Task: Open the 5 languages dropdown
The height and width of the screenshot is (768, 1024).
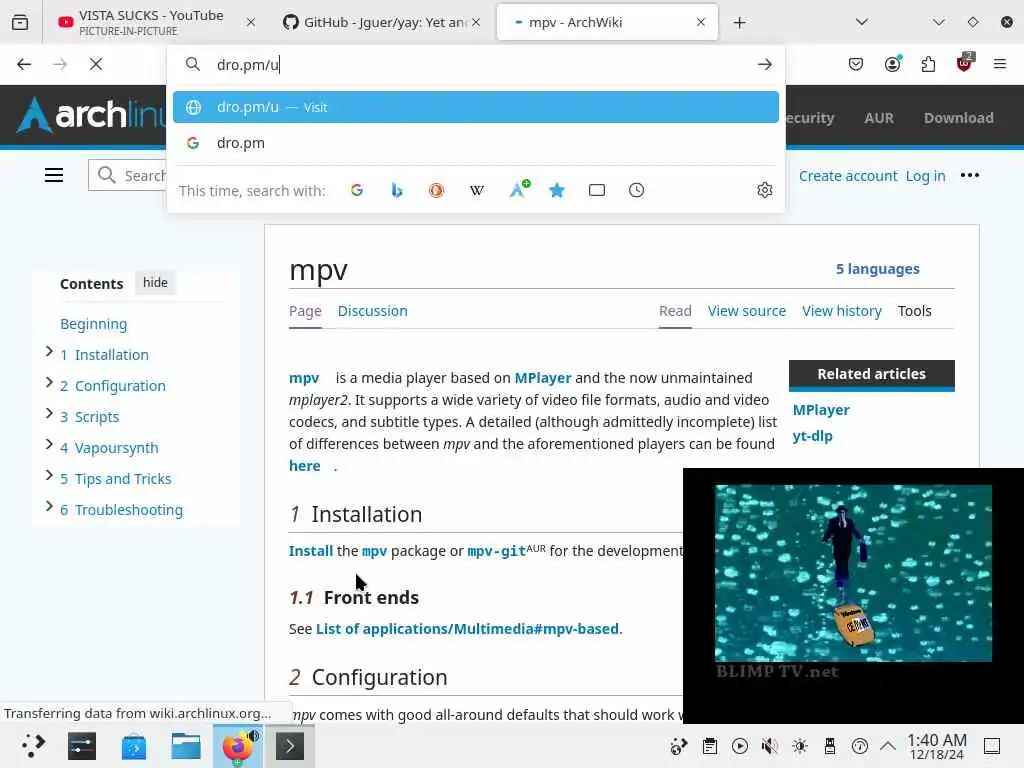Action: tap(878, 269)
